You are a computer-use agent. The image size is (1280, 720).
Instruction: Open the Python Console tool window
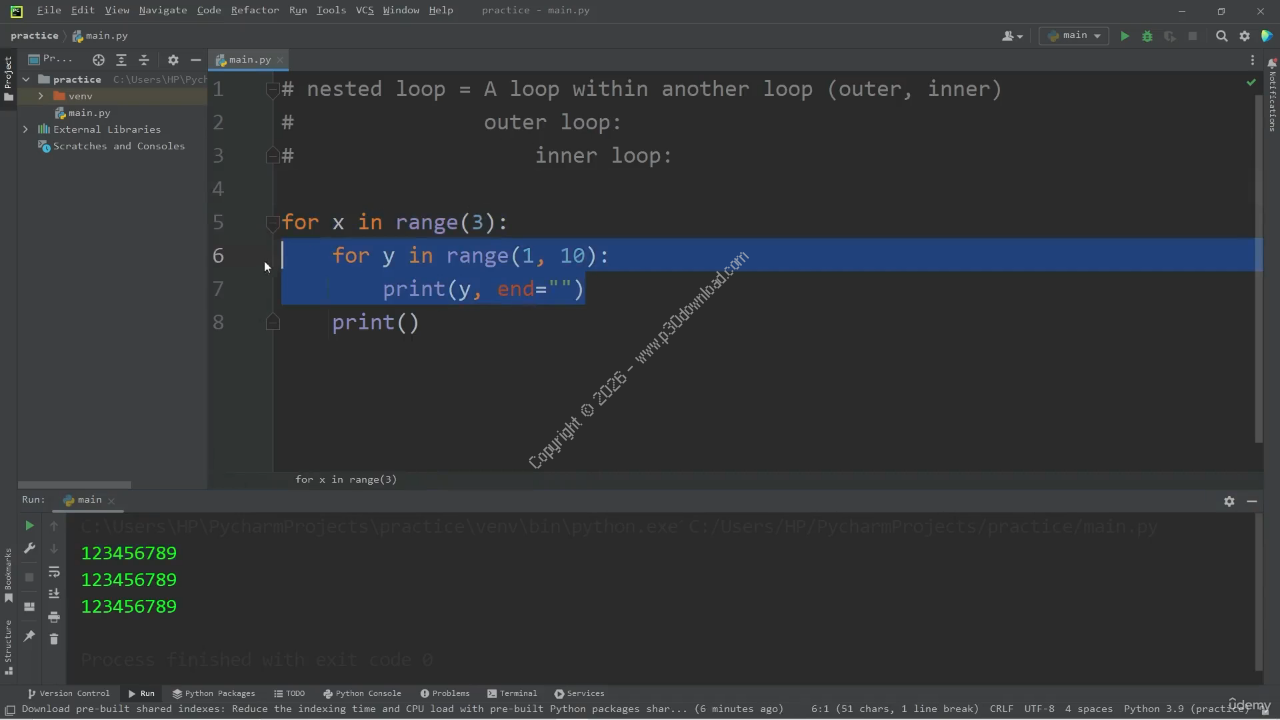coord(362,693)
